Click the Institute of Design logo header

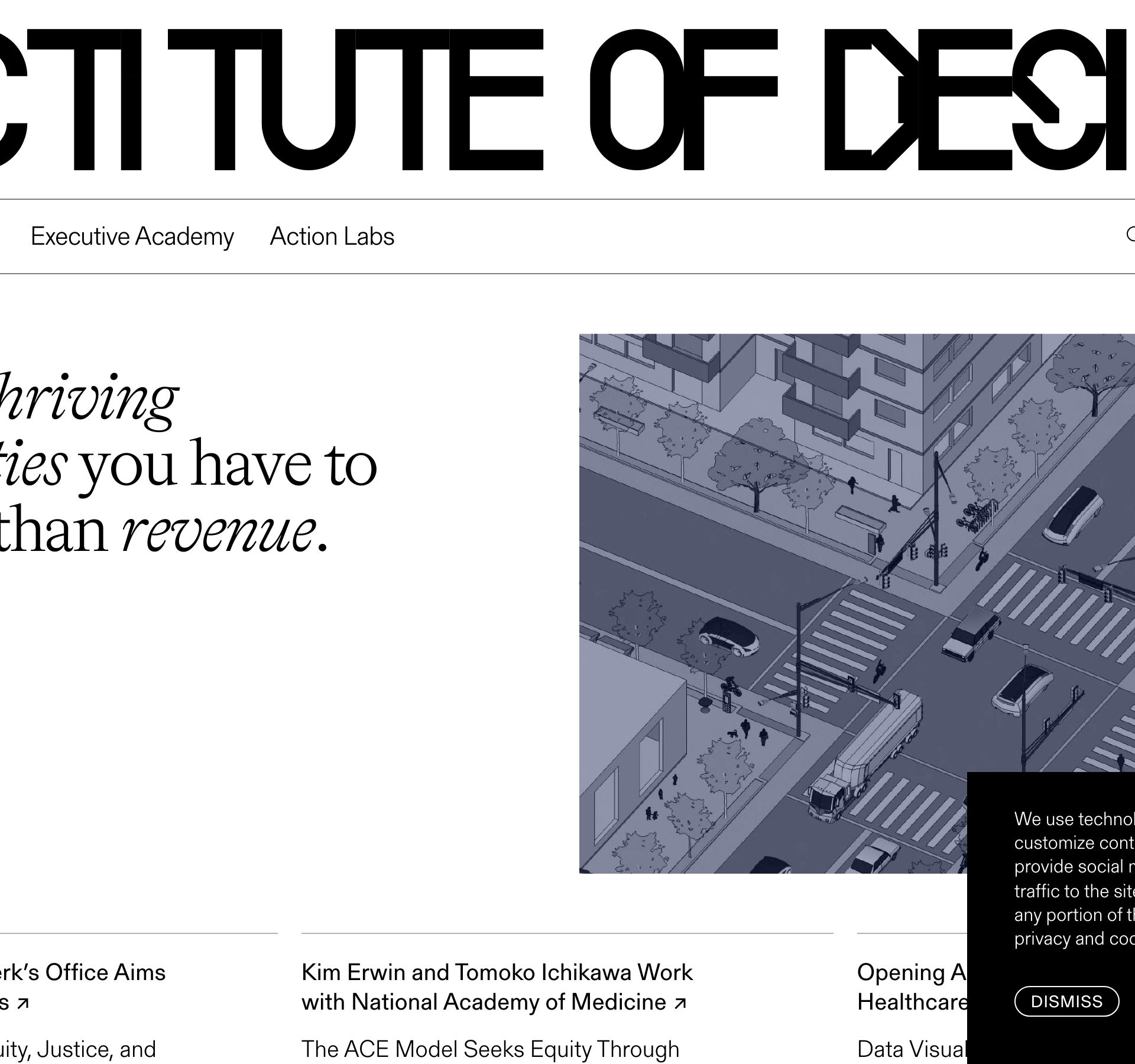[567, 99]
